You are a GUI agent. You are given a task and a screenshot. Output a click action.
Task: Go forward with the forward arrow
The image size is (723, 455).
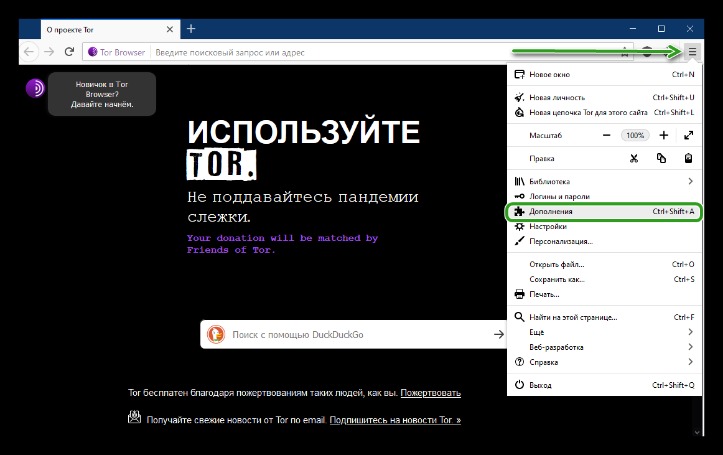[x=49, y=52]
